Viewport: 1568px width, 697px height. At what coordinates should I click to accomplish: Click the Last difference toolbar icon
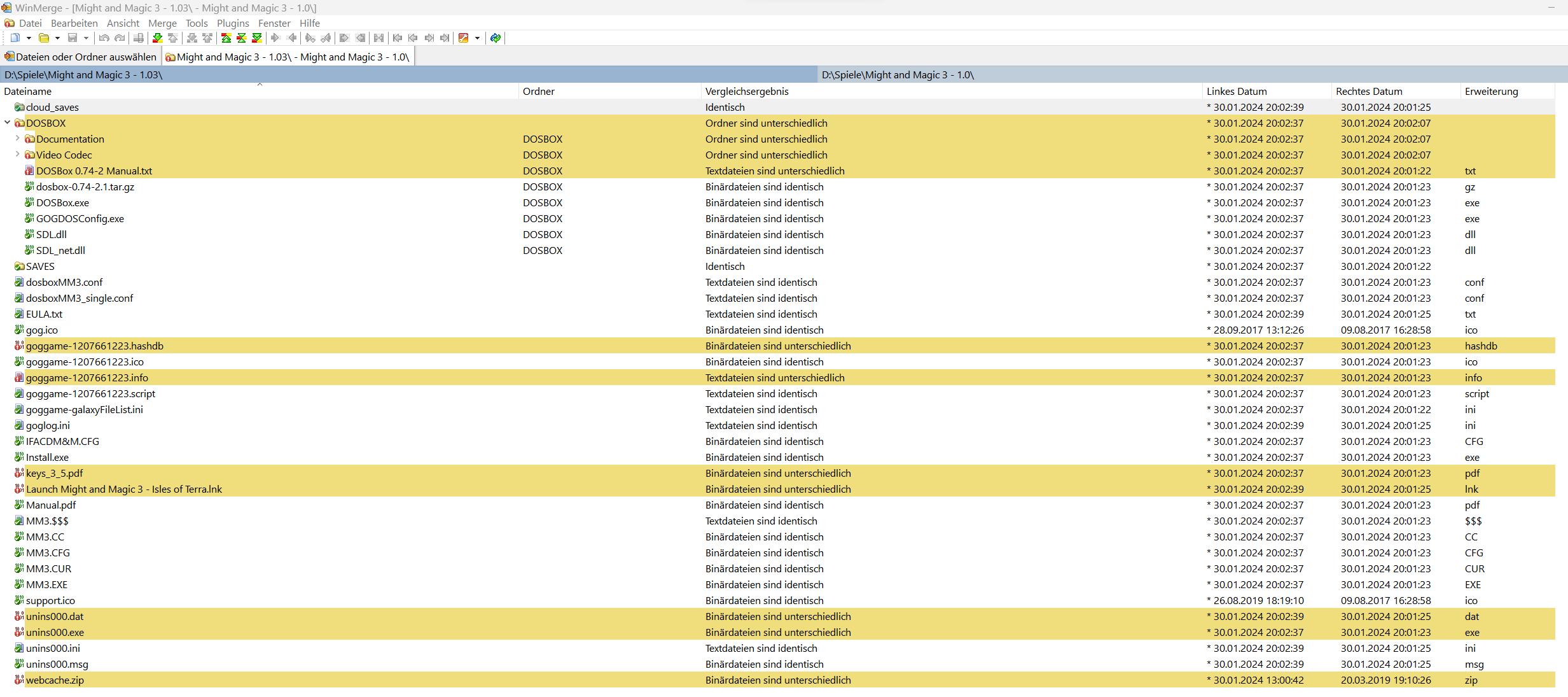click(x=257, y=38)
